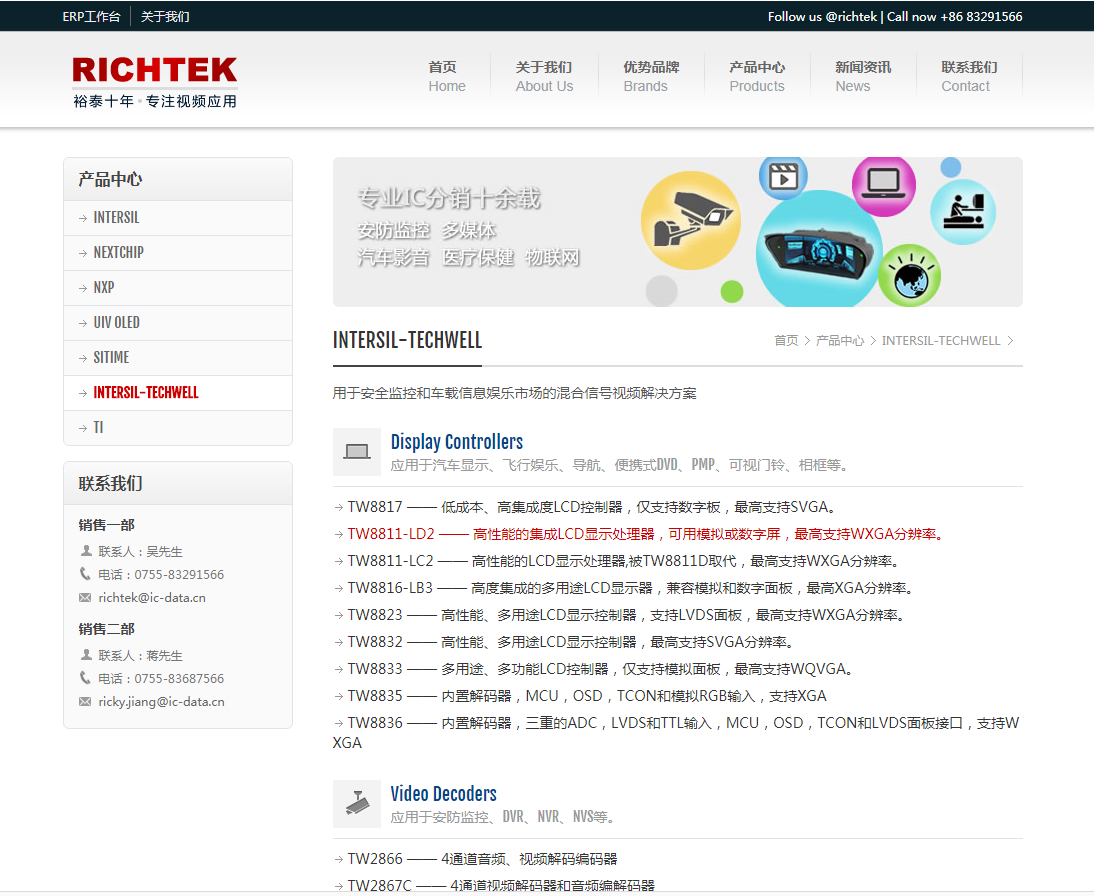
Task: Click the Call now +86 83291566 text
Action: [954, 16]
